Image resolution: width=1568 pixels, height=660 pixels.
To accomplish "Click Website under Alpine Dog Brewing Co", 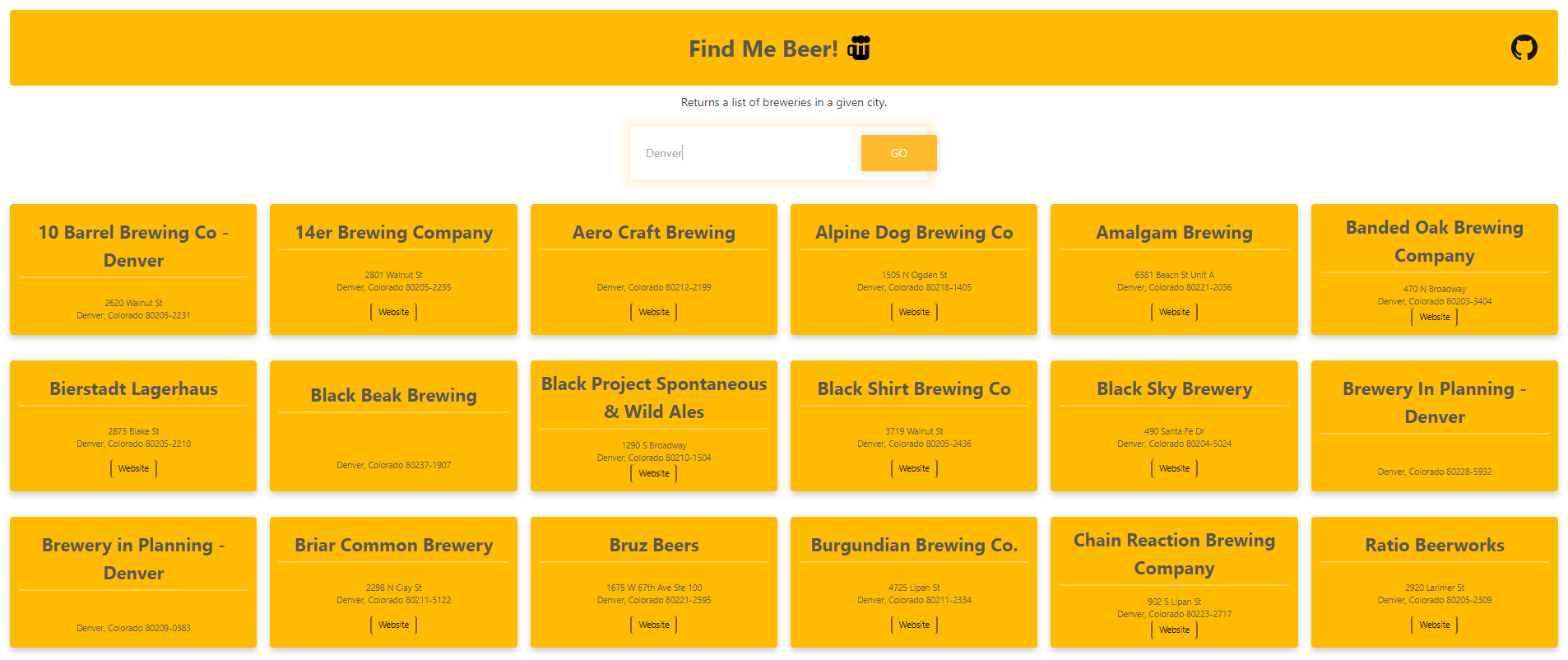I will pyautogui.click(x=913, y=312).
